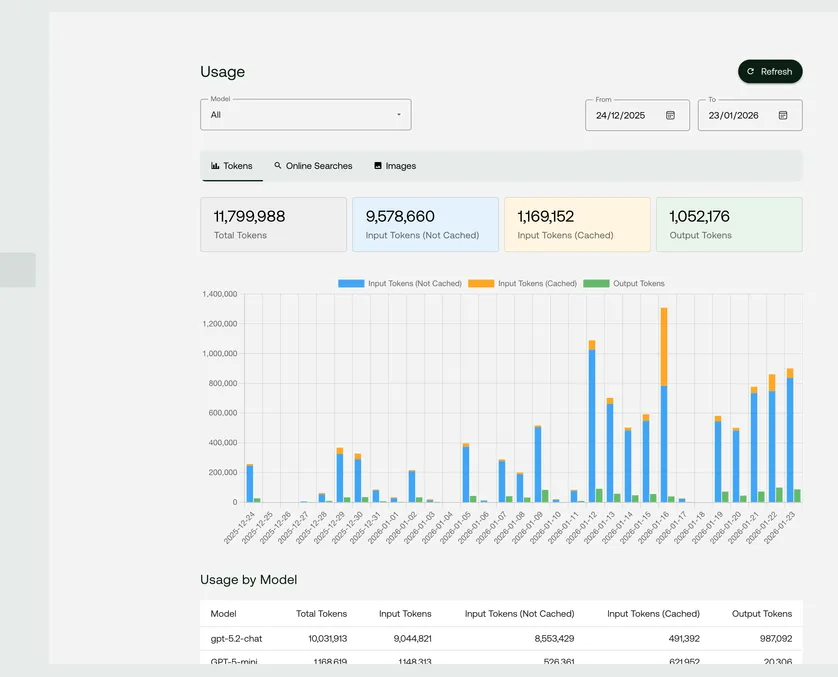Click the Total Tokens summary card
Image resolution: width=838 pixels, height=677 pixels.
[x=273, y=225]
